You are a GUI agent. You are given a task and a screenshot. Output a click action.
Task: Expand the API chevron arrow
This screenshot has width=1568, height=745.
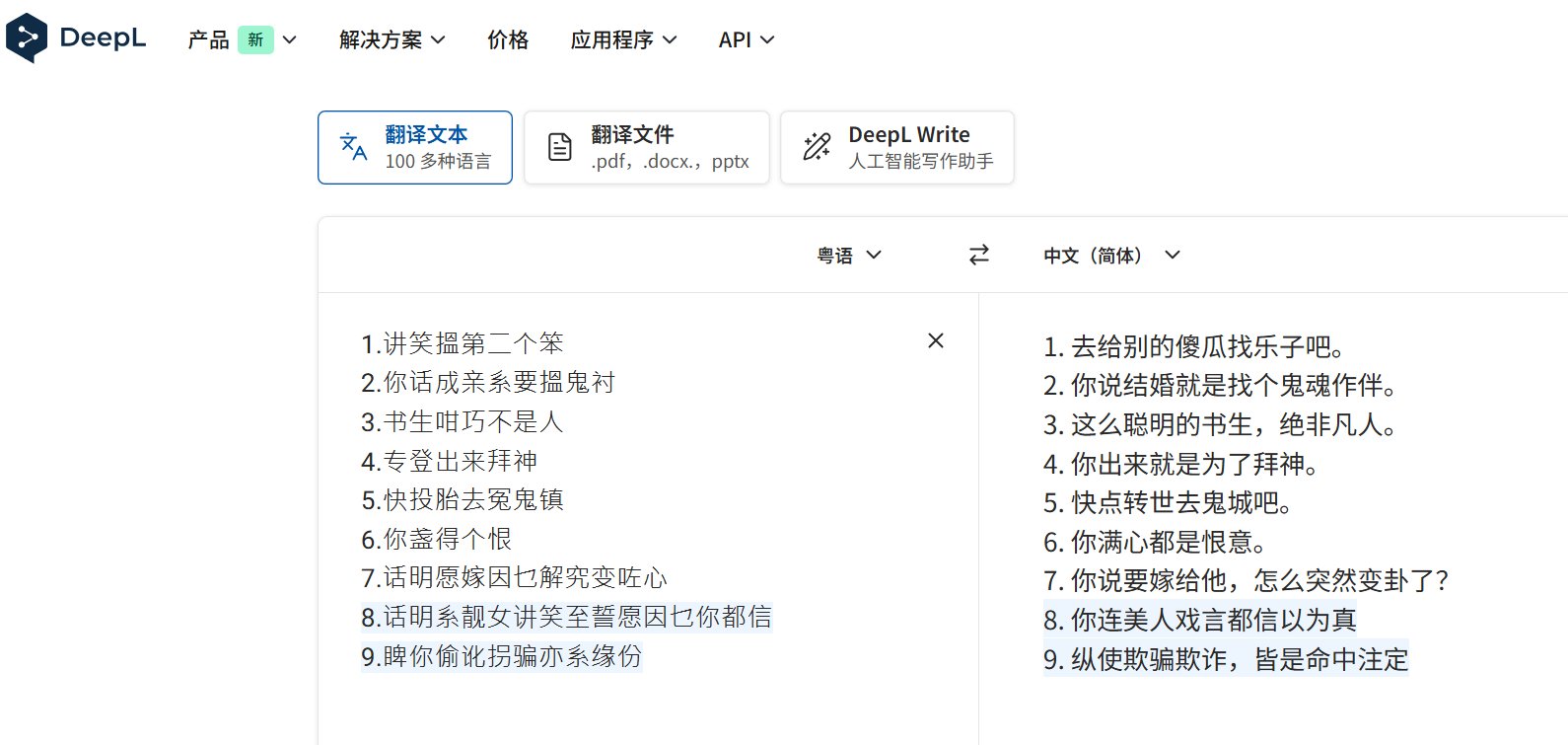tap(767, 40)
